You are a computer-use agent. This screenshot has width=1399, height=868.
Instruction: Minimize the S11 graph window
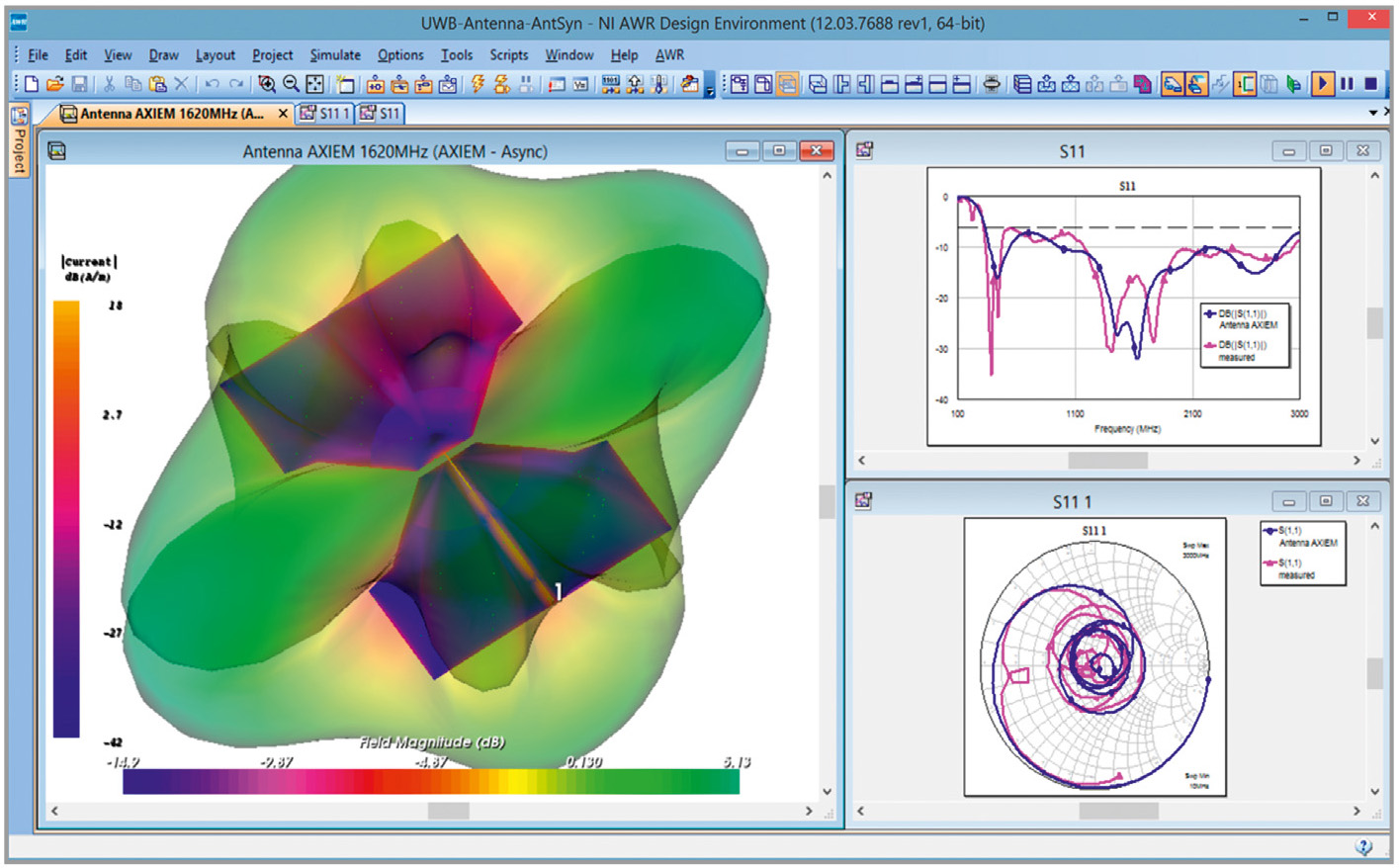coord(1288,150)
